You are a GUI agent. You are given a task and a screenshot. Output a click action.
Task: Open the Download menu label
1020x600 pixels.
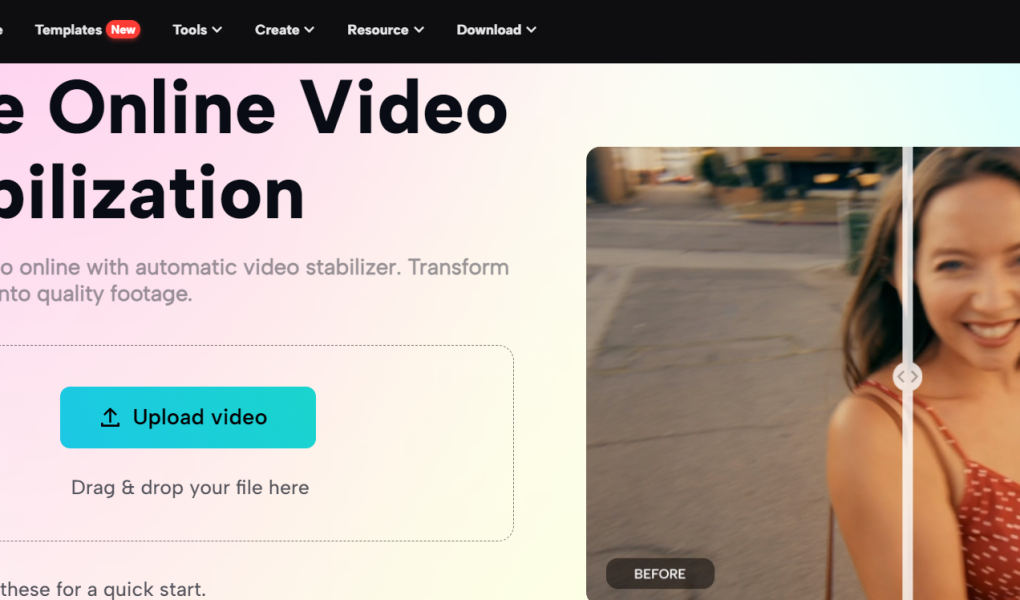coord(489,30)
